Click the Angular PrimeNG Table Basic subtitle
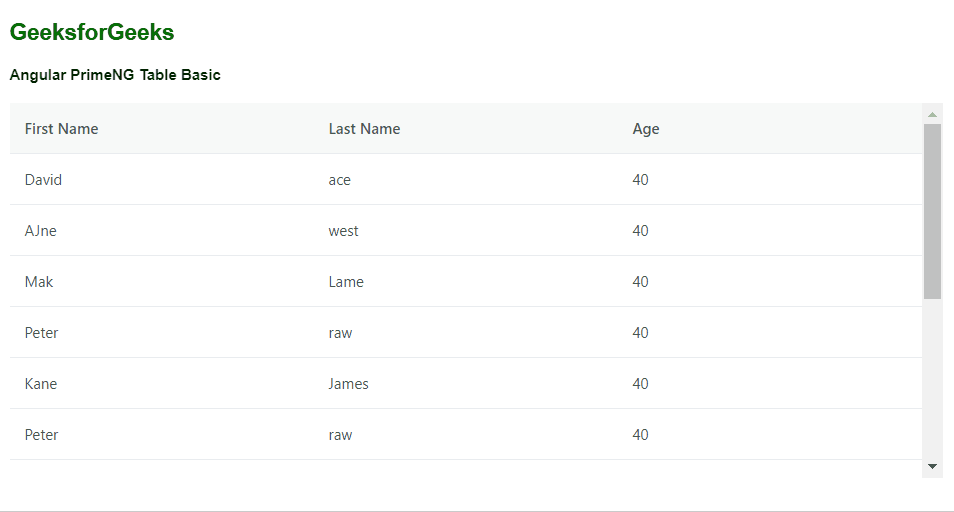 coord(115,75)
